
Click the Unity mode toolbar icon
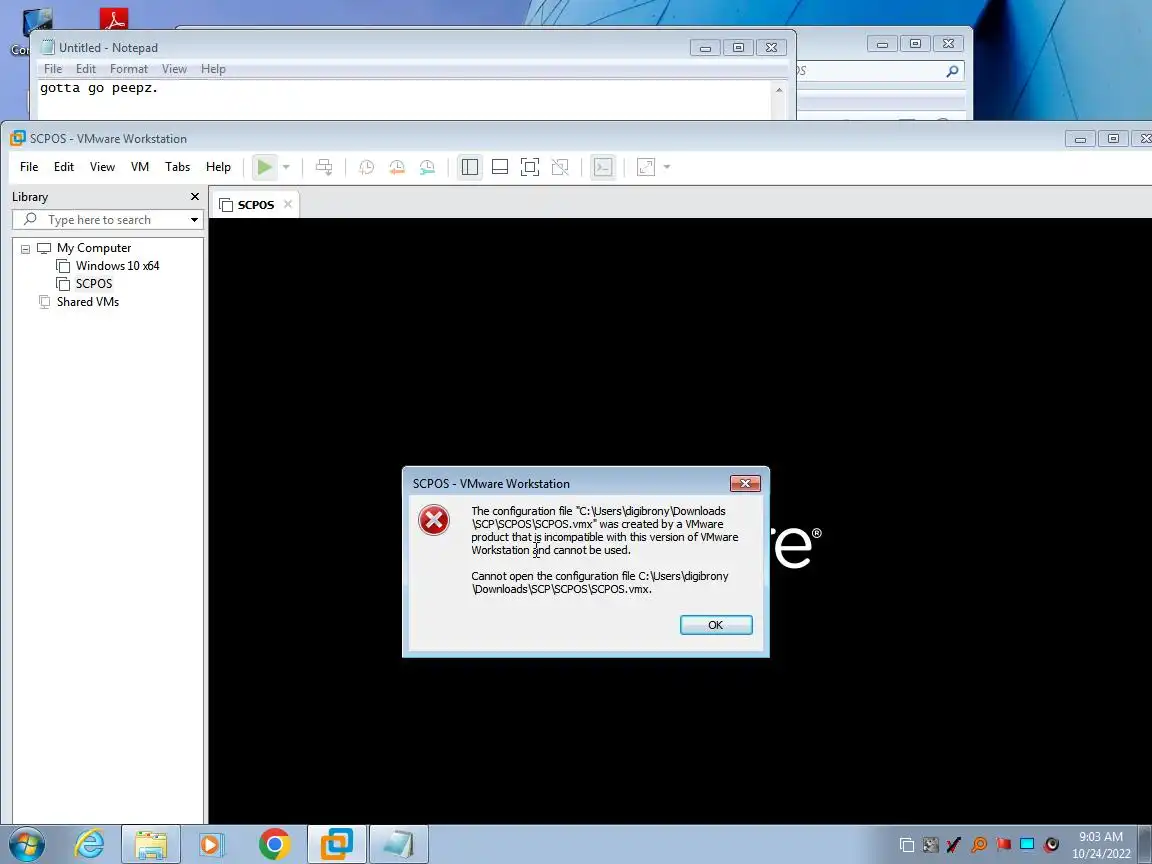(x=560, y=168)
